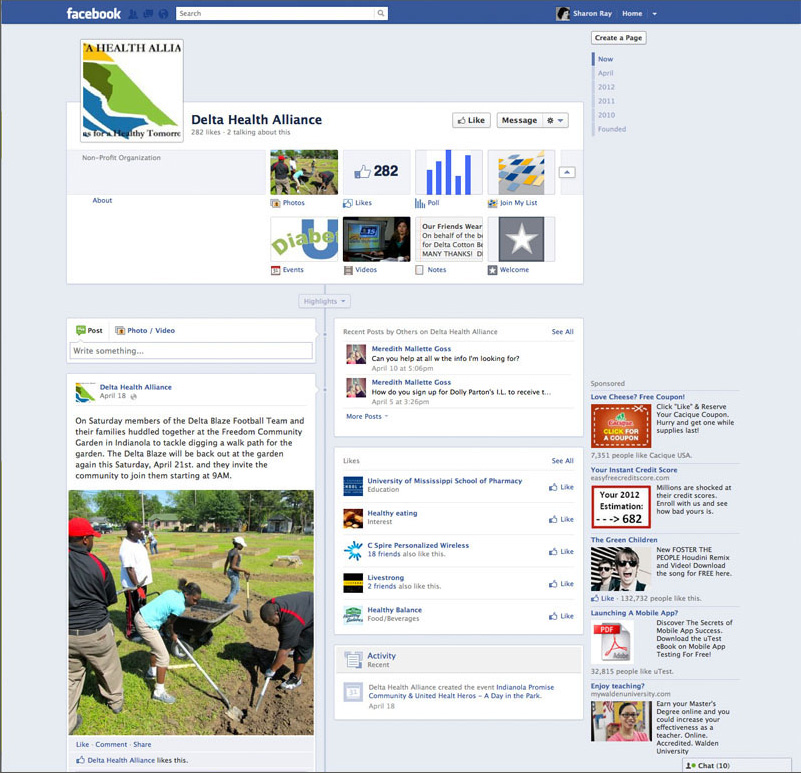Image resolution: width=801 pixels, height=774 pixels.
Task: Open messages icon in top bar
Action: click(148, 14)
